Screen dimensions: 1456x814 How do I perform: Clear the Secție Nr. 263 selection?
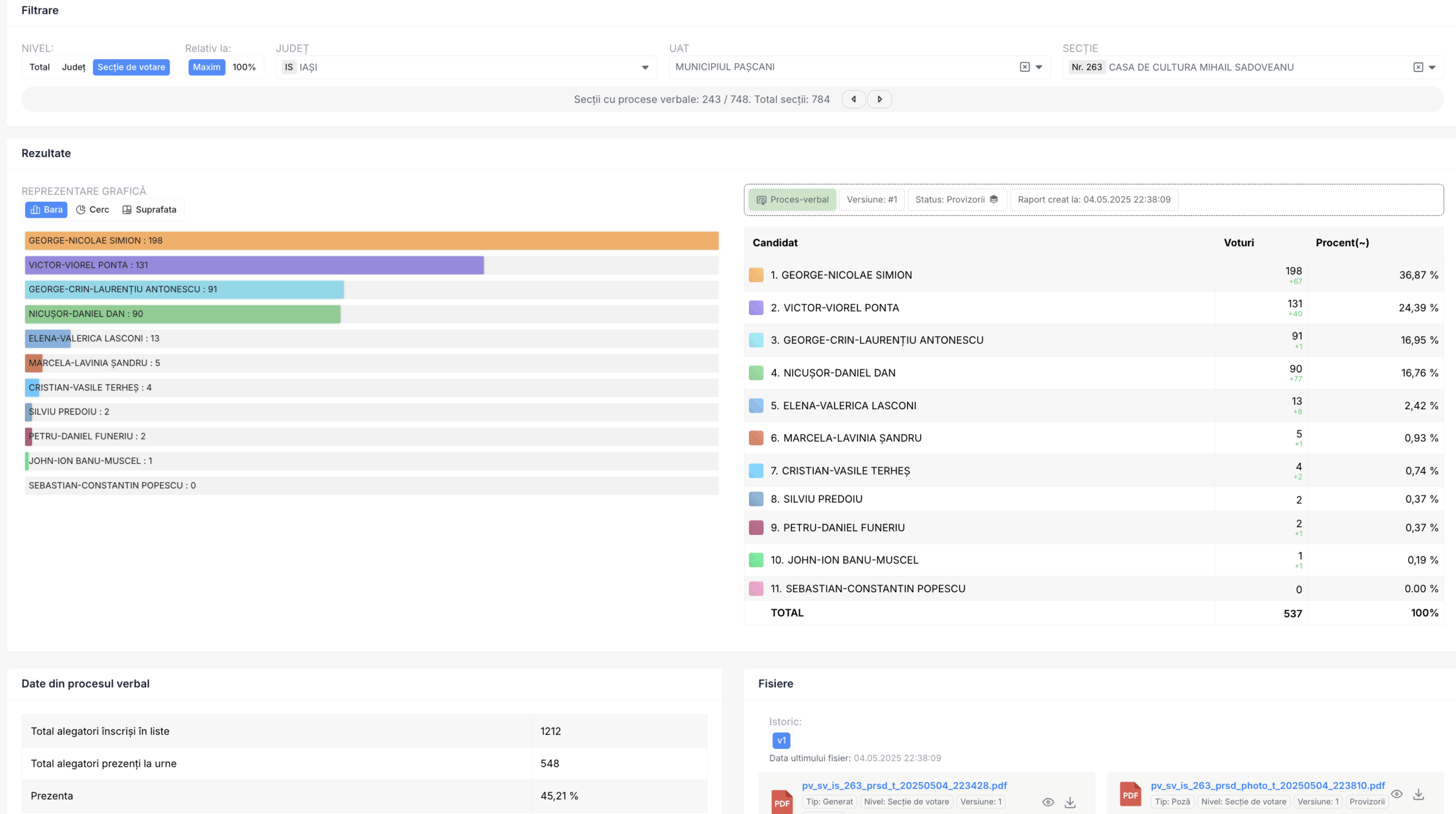[1418, 67]
